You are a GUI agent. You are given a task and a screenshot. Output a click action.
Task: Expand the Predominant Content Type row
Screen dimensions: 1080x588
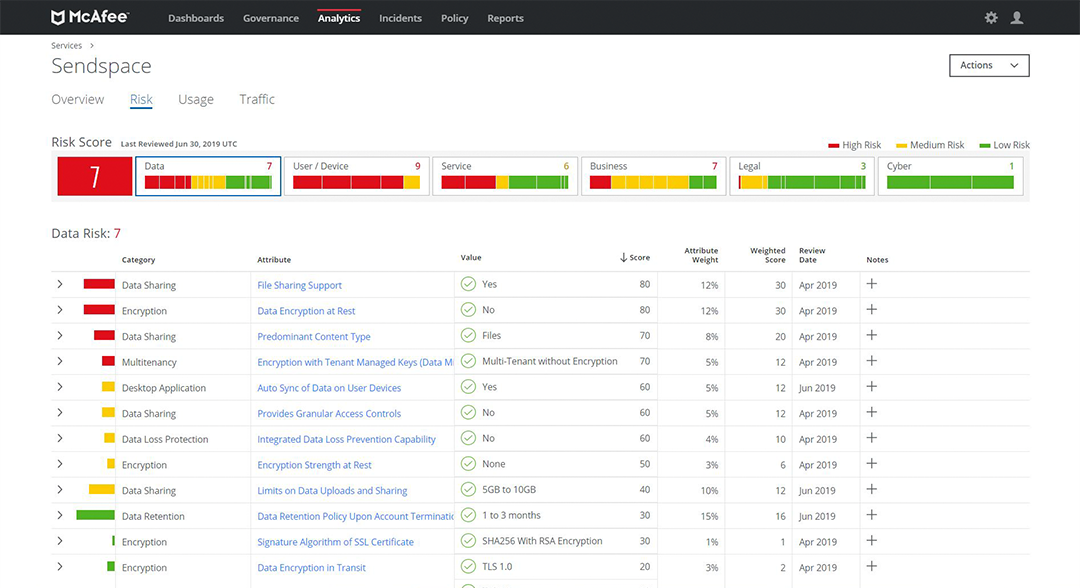click(x=60, y=335)
